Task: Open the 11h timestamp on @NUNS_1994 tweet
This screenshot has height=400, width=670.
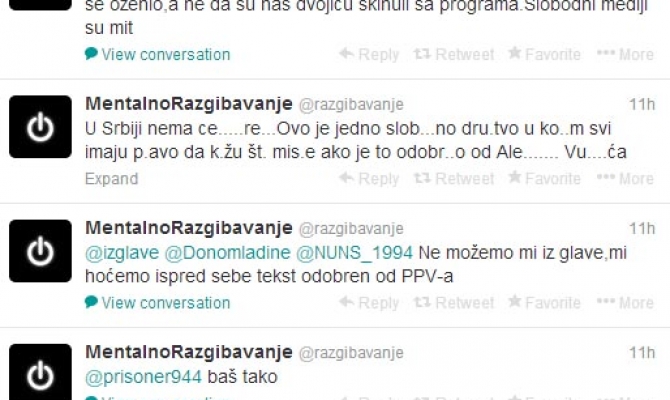Action: click(x=642, y=229)
